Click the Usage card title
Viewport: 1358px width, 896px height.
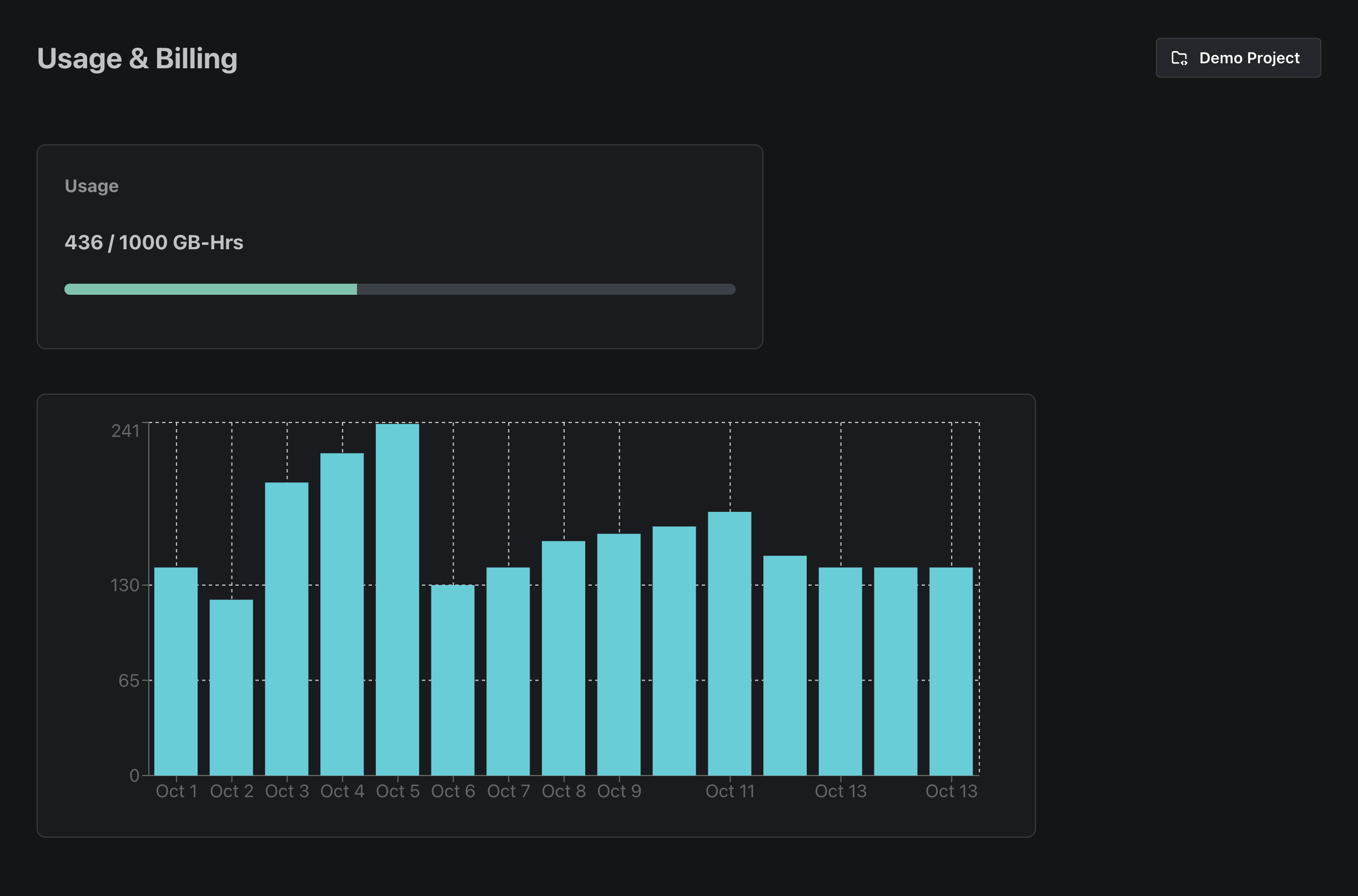92,186
